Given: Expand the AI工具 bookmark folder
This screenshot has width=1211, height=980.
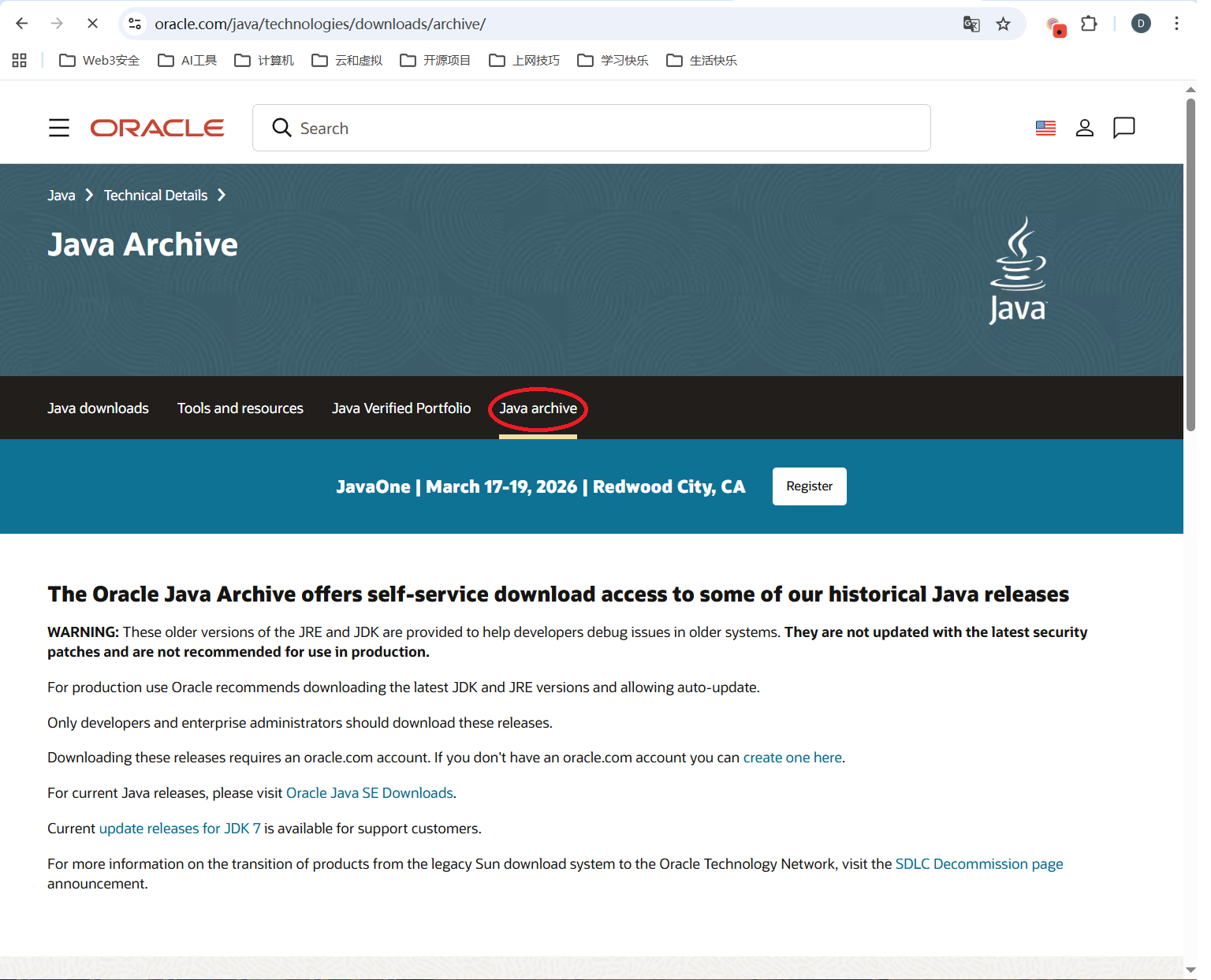Looking at the screenshot, I should [x=188, y=61].
